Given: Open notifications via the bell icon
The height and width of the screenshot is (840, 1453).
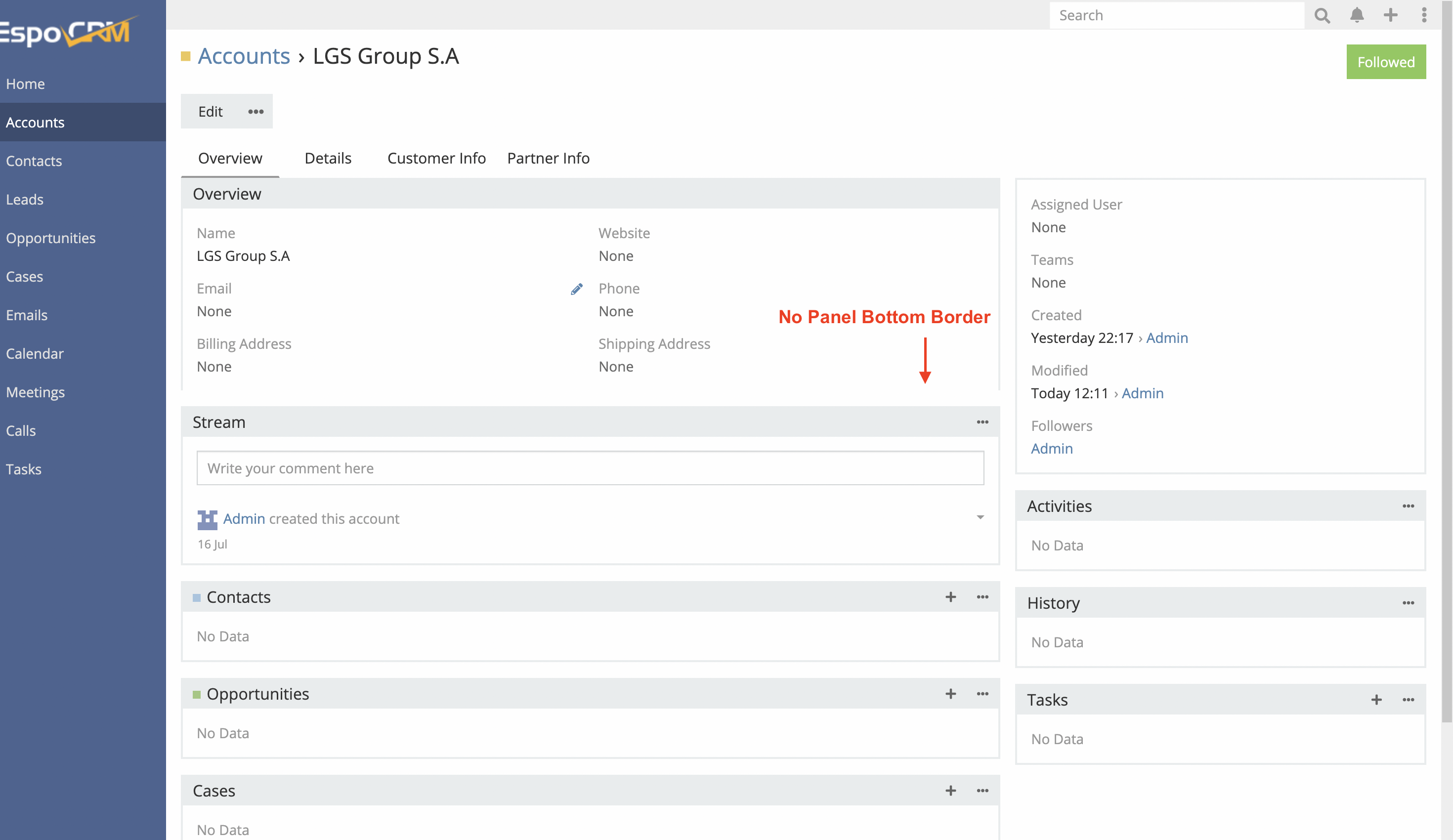Looking at the screenshot, I should pyautogui.click(x=1357, y=15).
